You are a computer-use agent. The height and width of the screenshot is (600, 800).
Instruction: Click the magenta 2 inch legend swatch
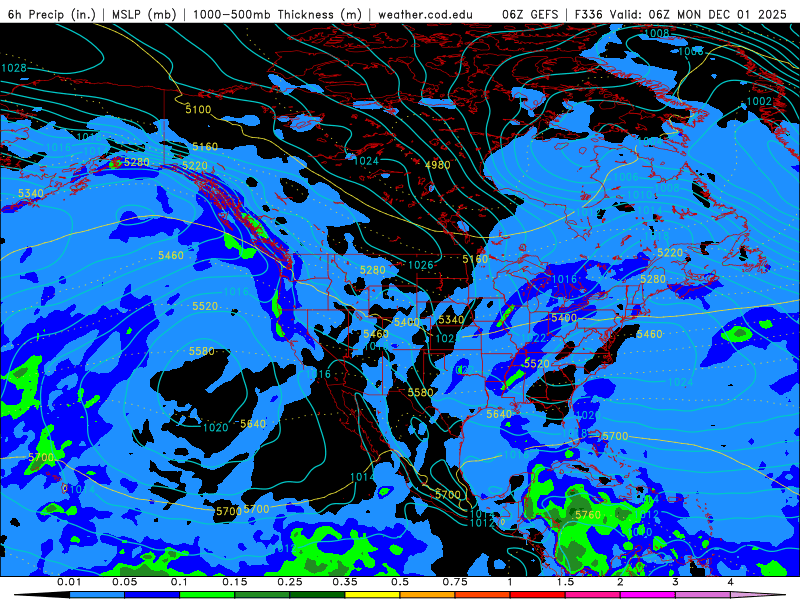[x=648, y=595]
